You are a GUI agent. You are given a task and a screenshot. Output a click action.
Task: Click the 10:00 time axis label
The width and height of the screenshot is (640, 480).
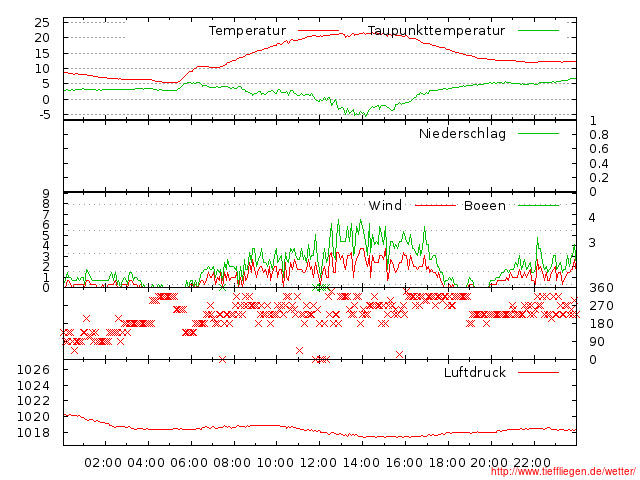click(275, 463)
